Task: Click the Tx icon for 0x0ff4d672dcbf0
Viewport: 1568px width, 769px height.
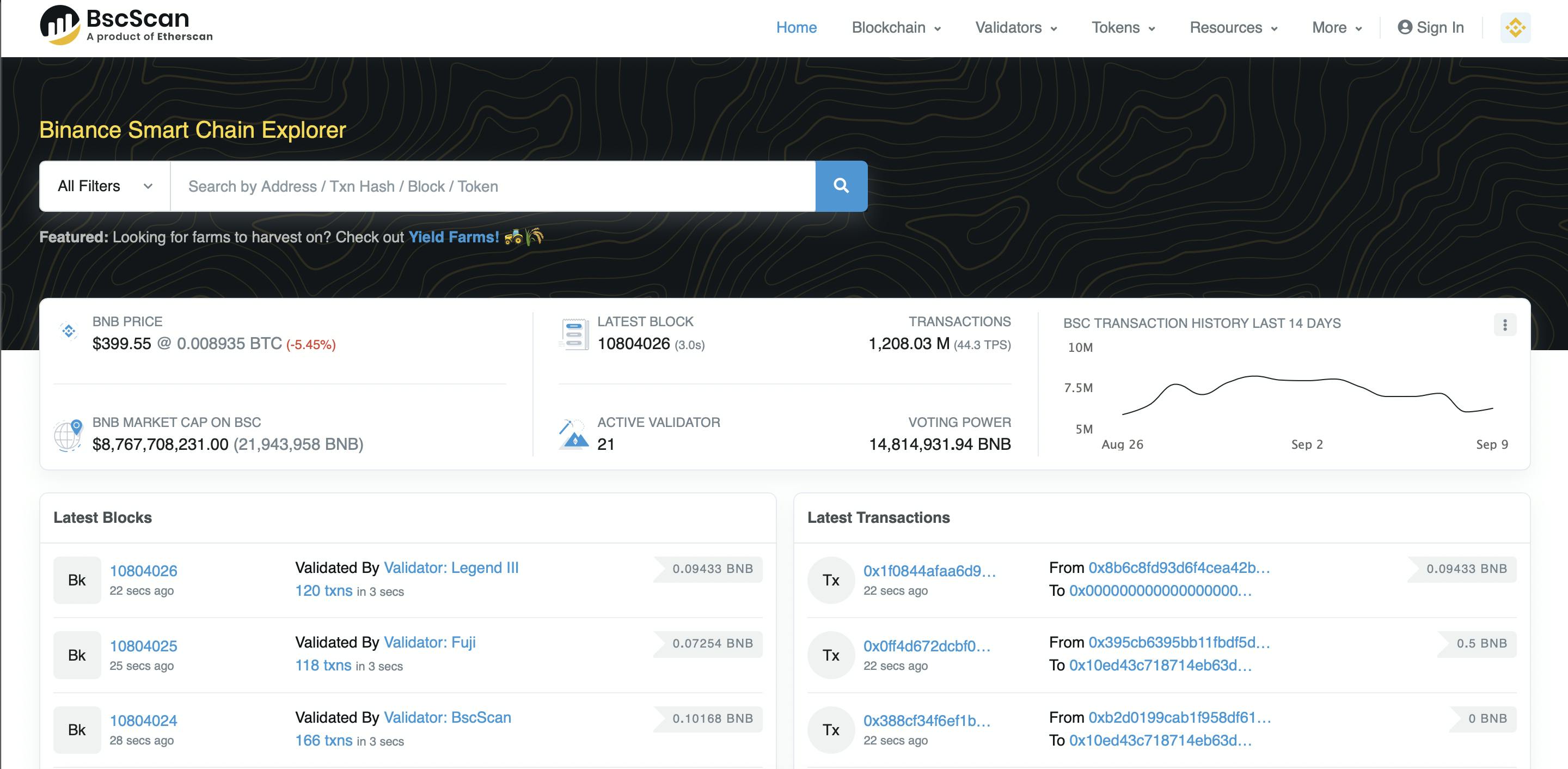Action: pyautogui.click(x=831, y=655)
